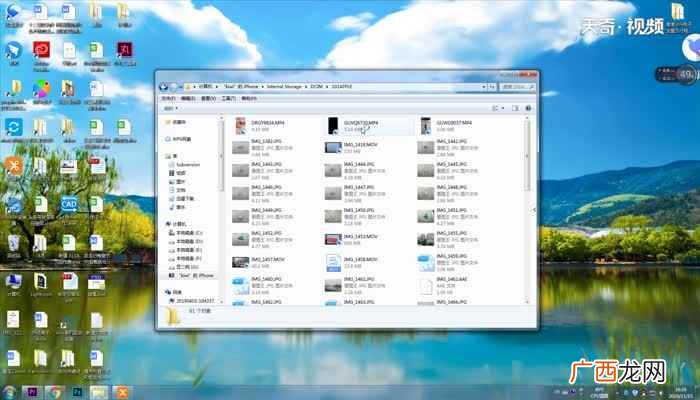Refresh the folder from the address bar
The width and height of the screenshot is (700, 400).
click(492, 87)
